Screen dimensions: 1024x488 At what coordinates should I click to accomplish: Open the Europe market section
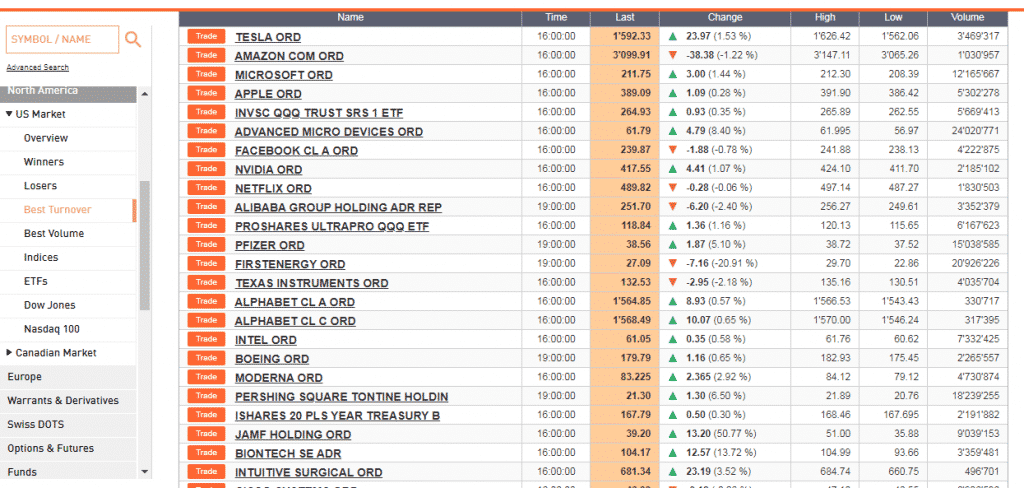point(69,377)
